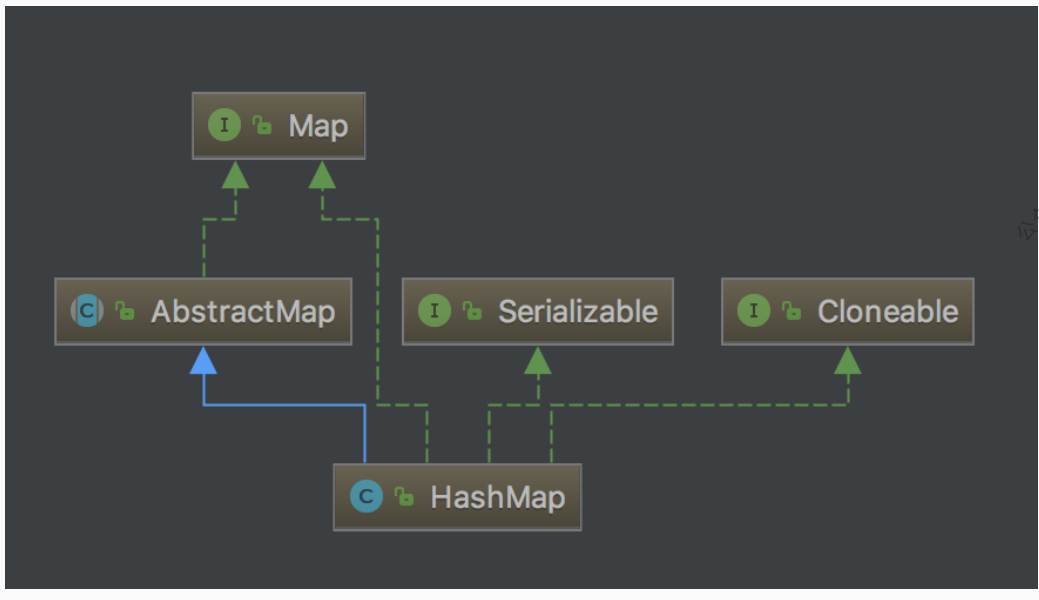The height and width of the screenshot is (600, 1039).
Task: Click the public-access lock icon beside Map
Action: [x=262, y=126]
